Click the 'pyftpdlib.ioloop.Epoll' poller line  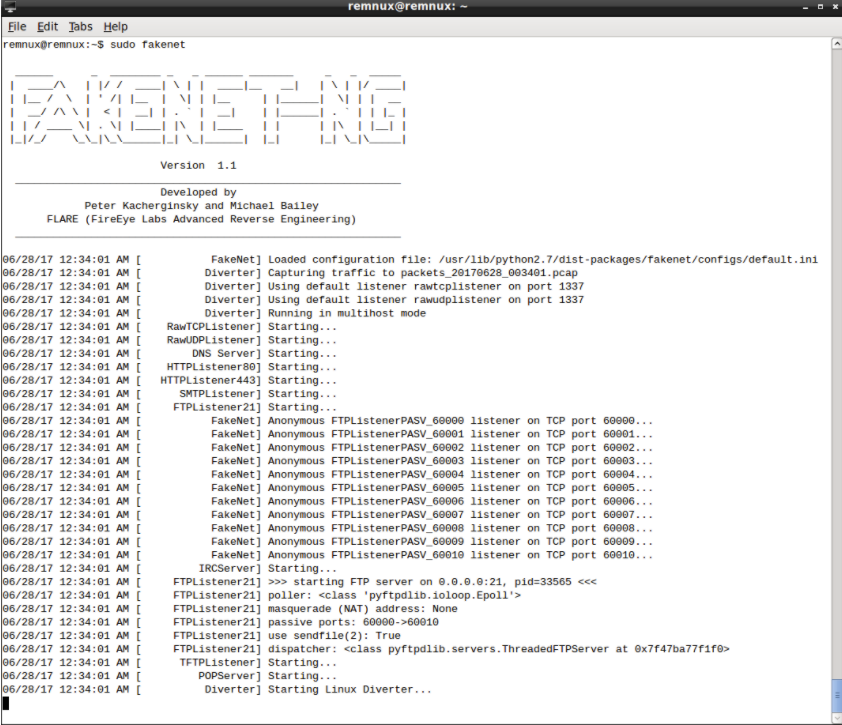point(262,595)
